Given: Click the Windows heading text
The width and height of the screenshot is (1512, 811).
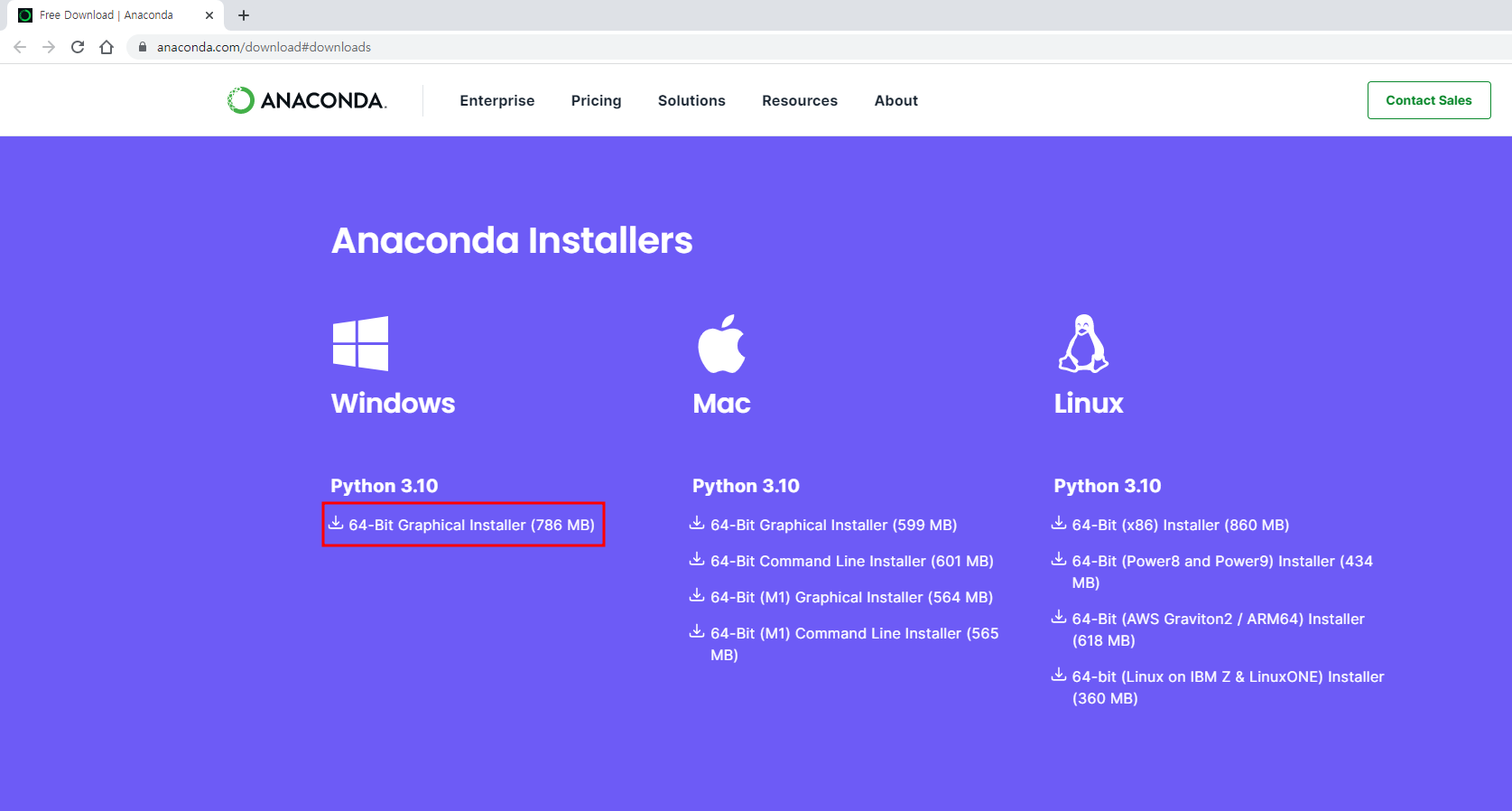Looking at the screenshot, I should (x=393, y=403).
